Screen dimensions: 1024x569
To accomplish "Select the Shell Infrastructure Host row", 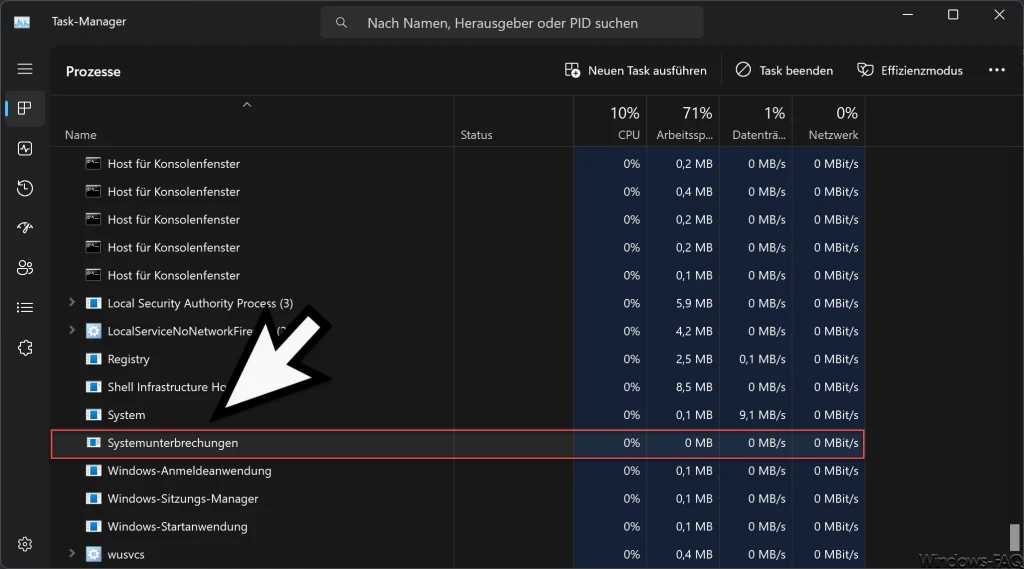I will [458, 387].
